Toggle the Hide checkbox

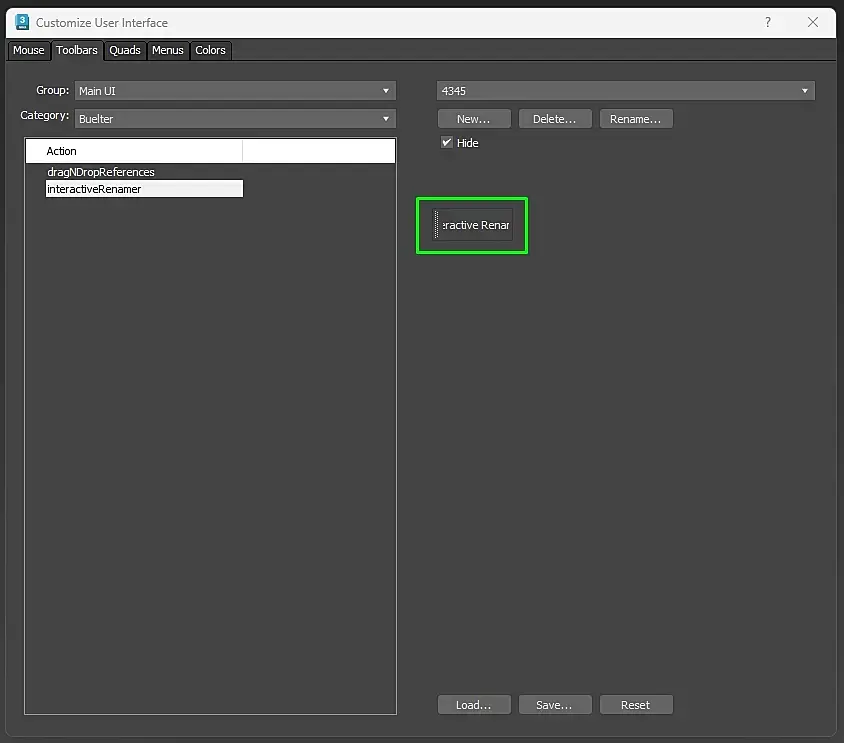(447, 143)
